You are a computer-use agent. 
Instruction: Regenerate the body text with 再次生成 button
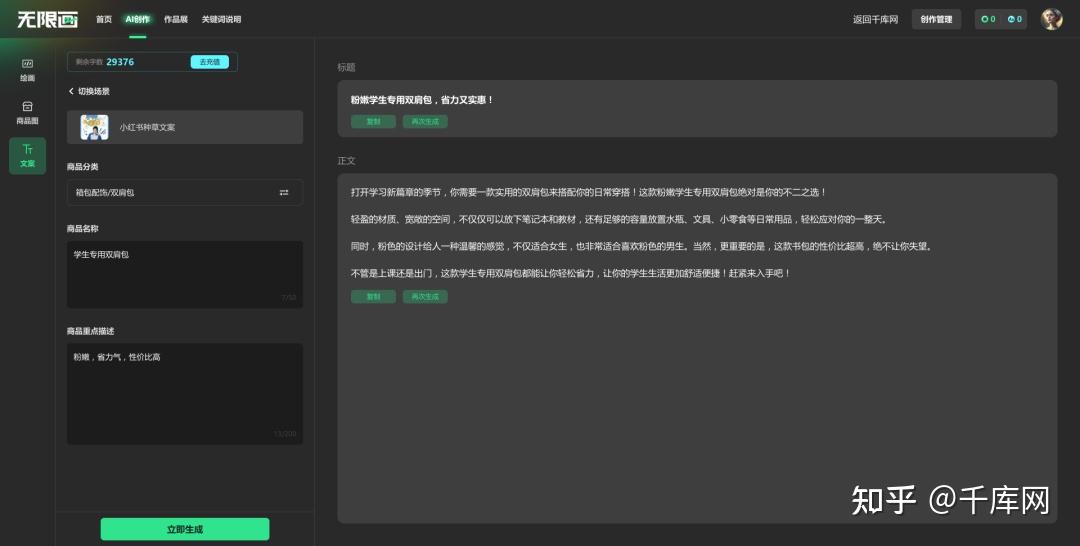tap(425, 297)
